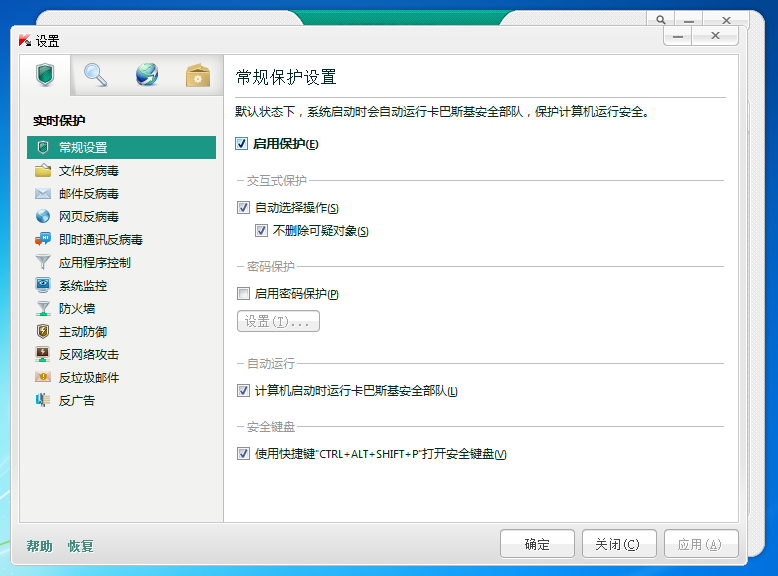Screen dimensions: 778x576
Task: Select 应用程序控制 in the sidebar
Action: [x=94, y=262]
